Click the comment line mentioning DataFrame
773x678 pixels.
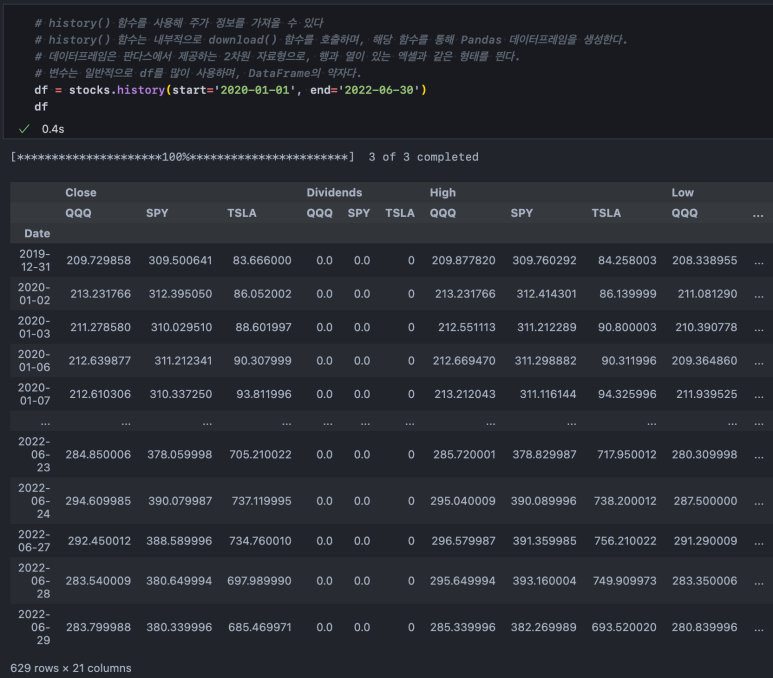[198, 73]
